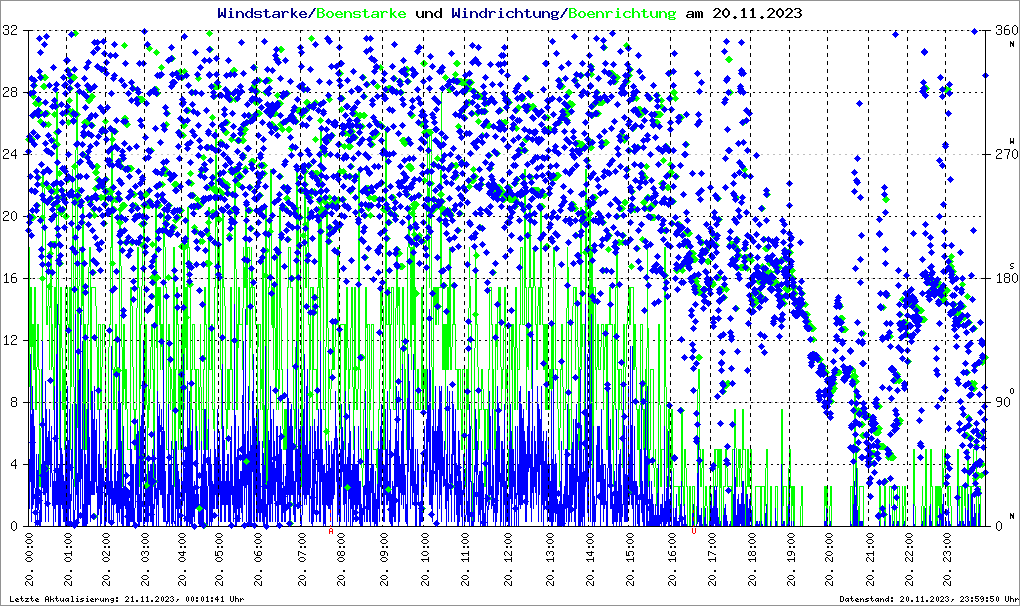Viewport: 1020px width, 606px height.
Task: Select the "4" wind-speed axis label
Action: tap(14, 464)
